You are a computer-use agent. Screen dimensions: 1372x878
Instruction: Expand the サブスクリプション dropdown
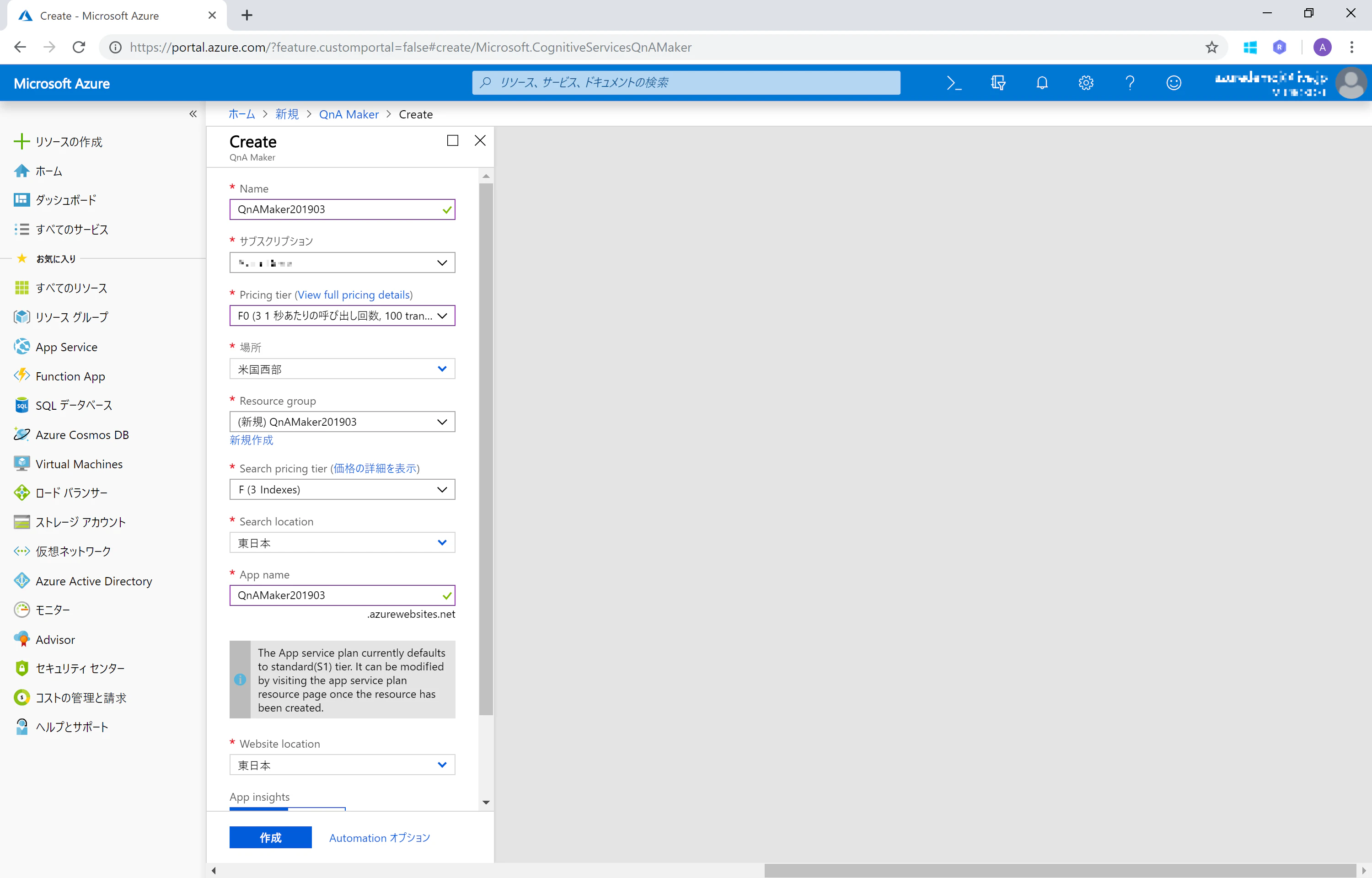[342, 262]
